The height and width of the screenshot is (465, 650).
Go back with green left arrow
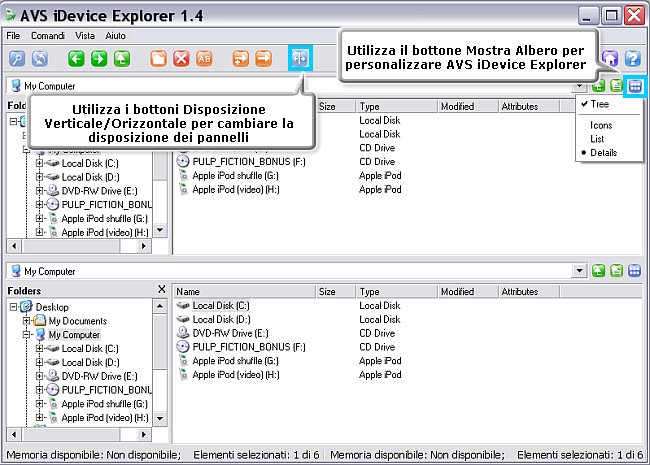point(76,58)
